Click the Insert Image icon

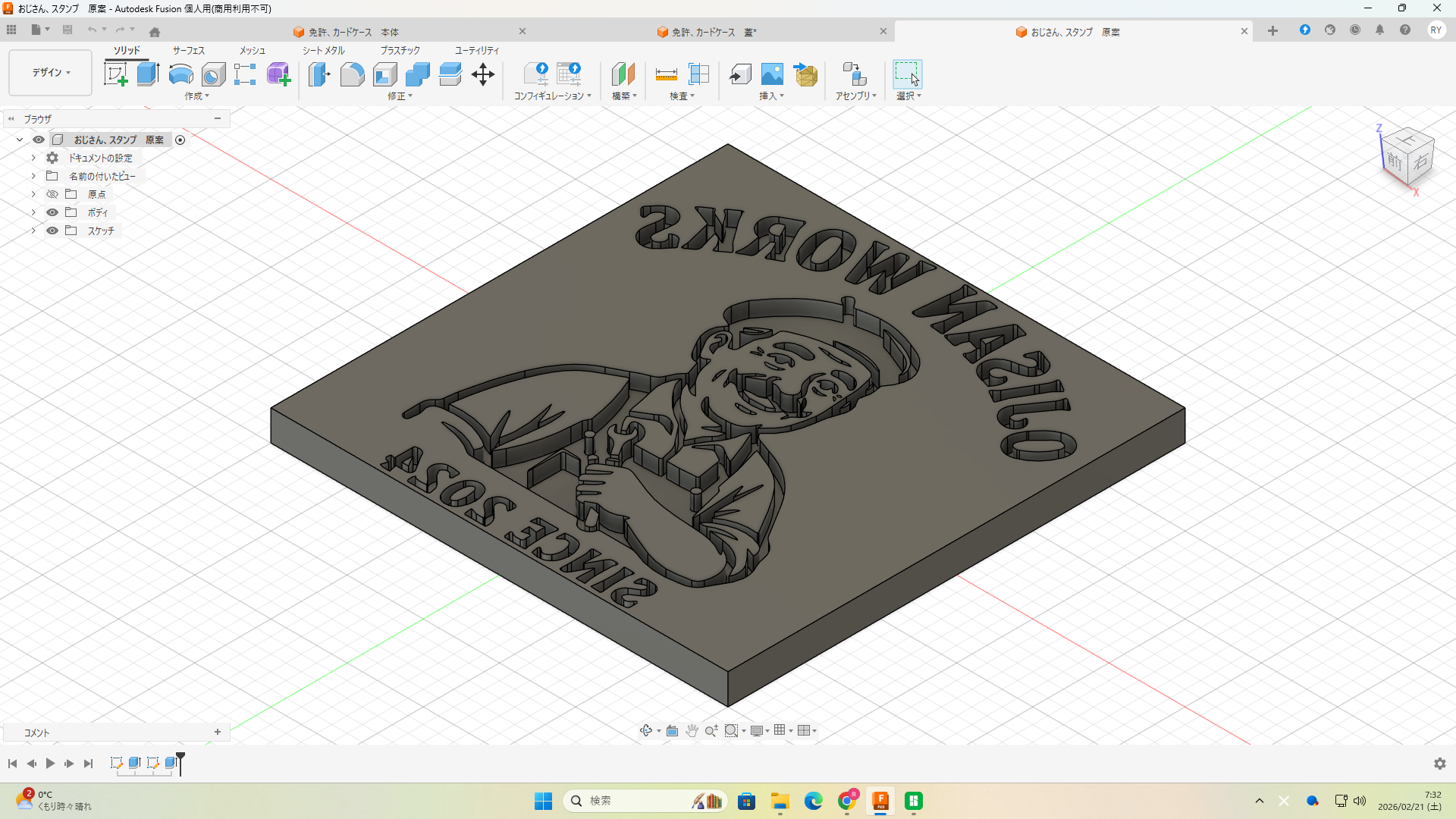(772, 74)
